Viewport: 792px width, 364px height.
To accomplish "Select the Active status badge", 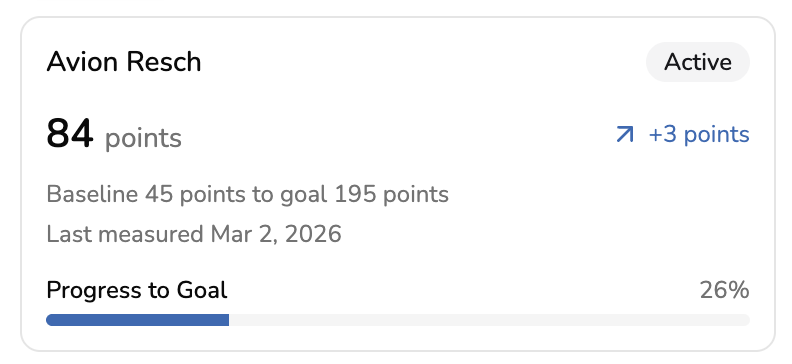I will pos(698,62).
